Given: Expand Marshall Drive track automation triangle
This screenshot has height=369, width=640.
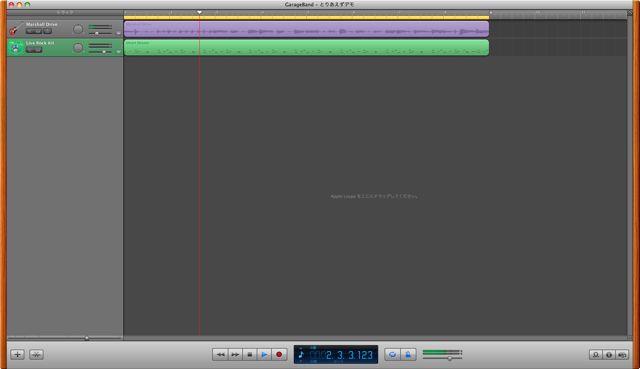Looking at the screenshot, I should [118, 33].
